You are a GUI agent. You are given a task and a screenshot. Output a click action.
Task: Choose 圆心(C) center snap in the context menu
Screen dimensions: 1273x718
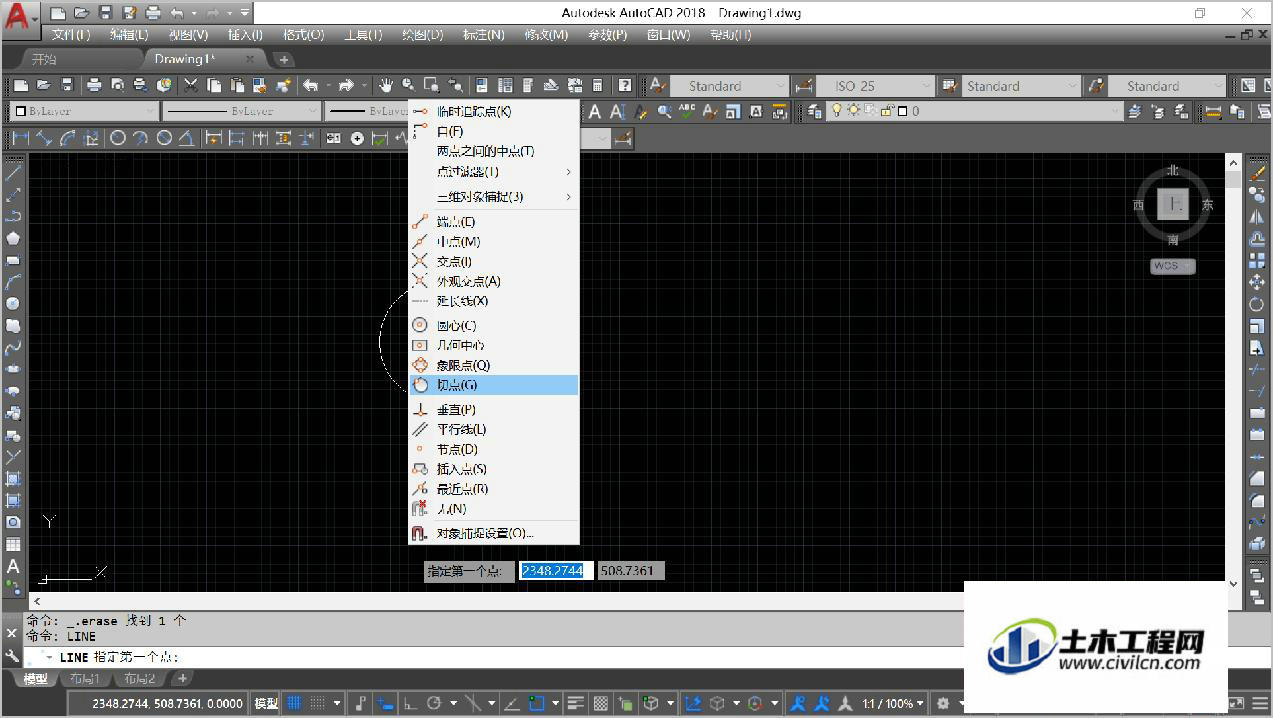tap(494, 326)
